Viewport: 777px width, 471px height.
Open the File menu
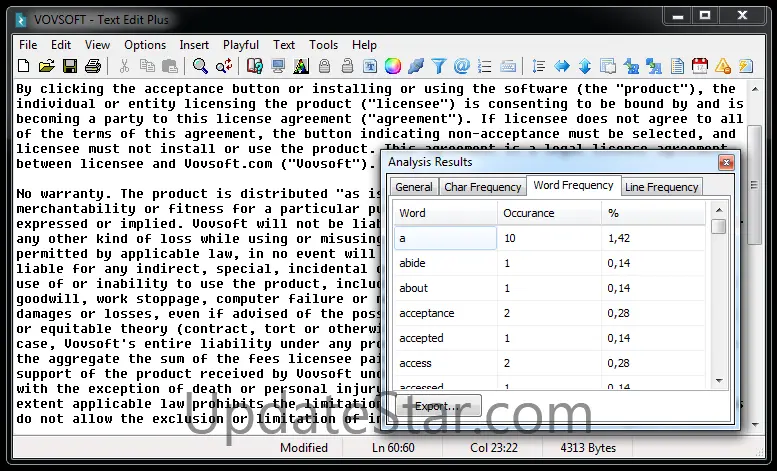tap(28, 45)
